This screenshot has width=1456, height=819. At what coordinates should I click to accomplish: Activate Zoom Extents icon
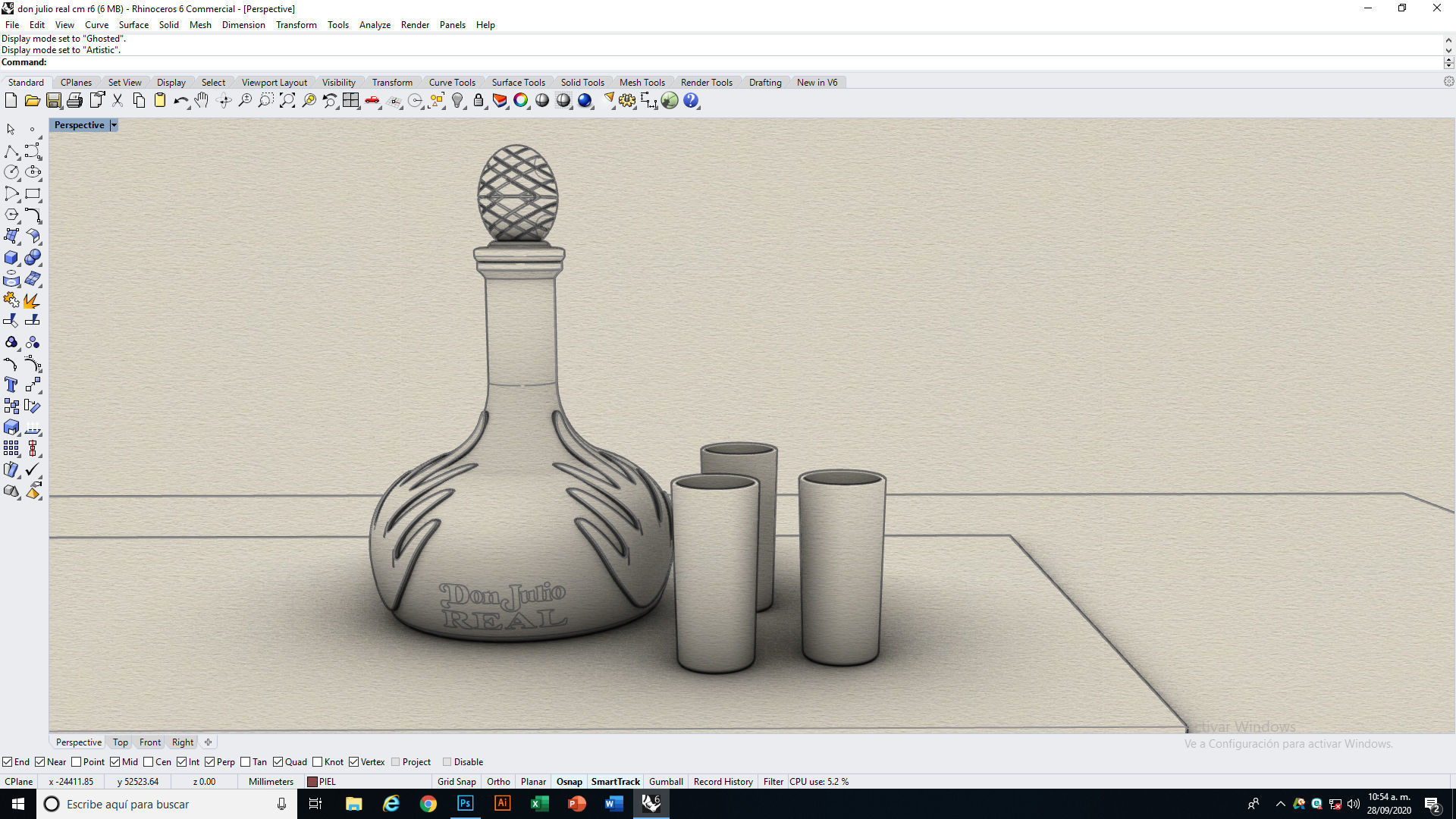(x=287, y=100)
